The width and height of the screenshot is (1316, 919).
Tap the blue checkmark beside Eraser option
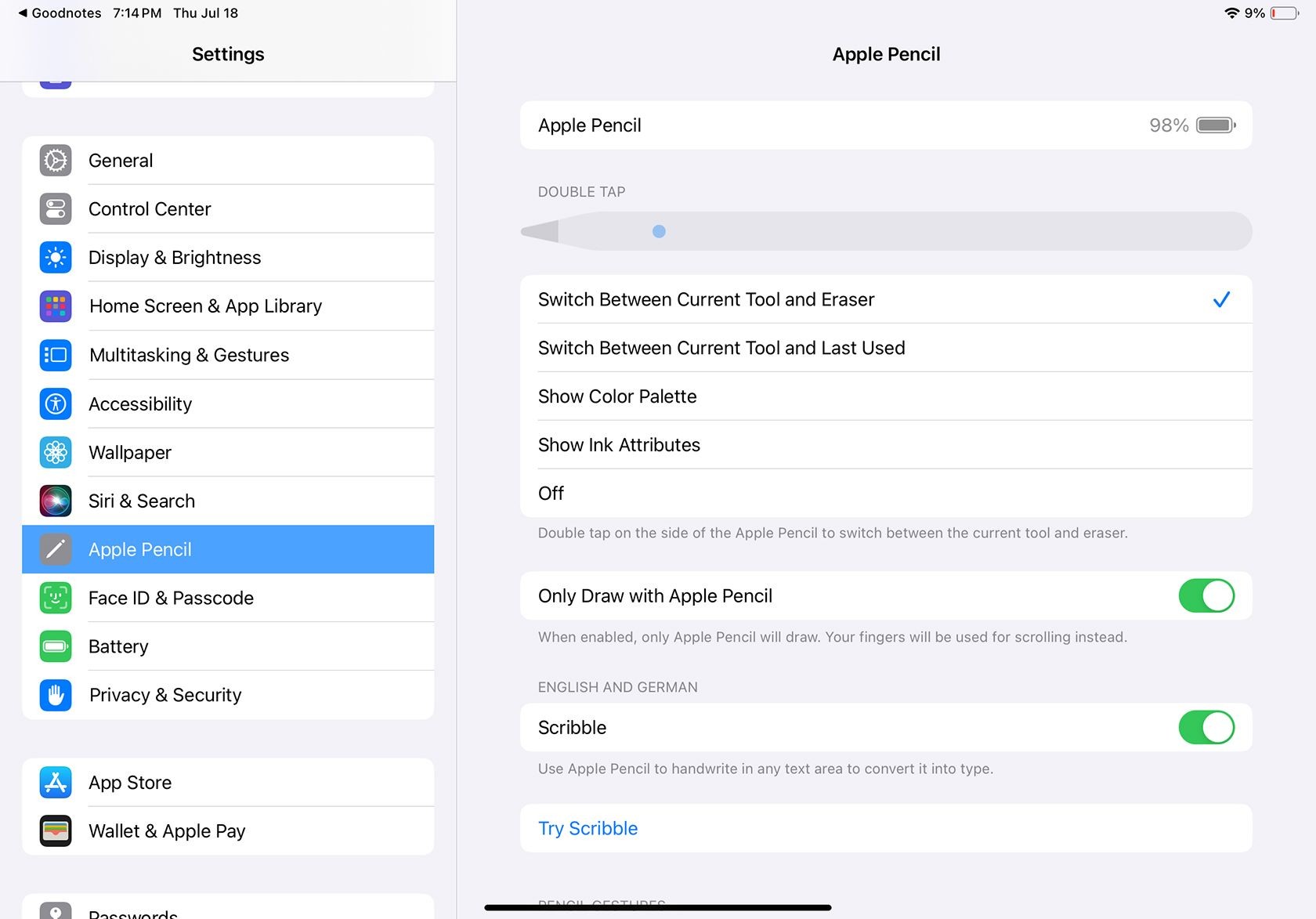pyautogui.click(x=1221, y=299)
